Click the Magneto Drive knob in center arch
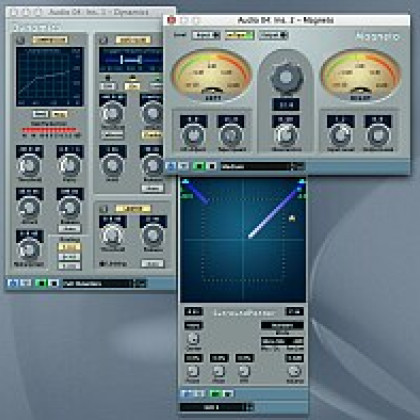The width and height of the screenshot is (420, 420). tap(286, 77)
